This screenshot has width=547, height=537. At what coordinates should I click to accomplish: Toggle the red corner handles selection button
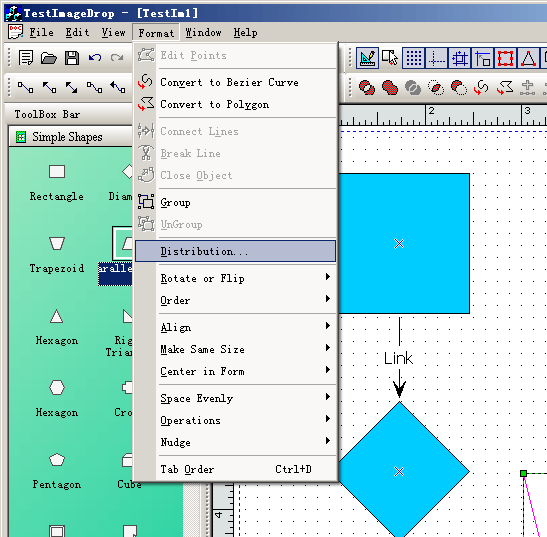pos(505,58)
